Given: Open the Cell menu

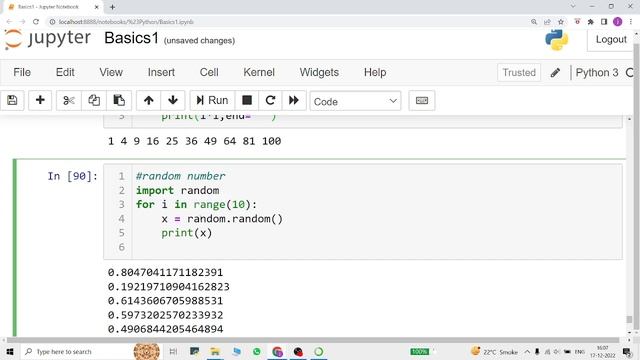Looking at the screenshot, I should [x=209, y=73].
